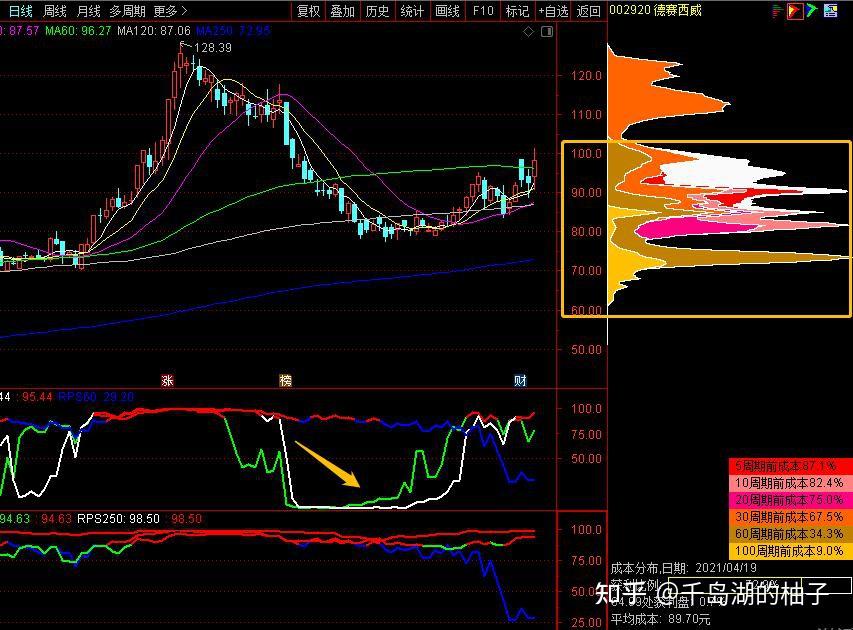The height and width of the screenshot is (630, 853).
Task: Click the blue-green arrow chip icon
Action: [x=812, y=10]
